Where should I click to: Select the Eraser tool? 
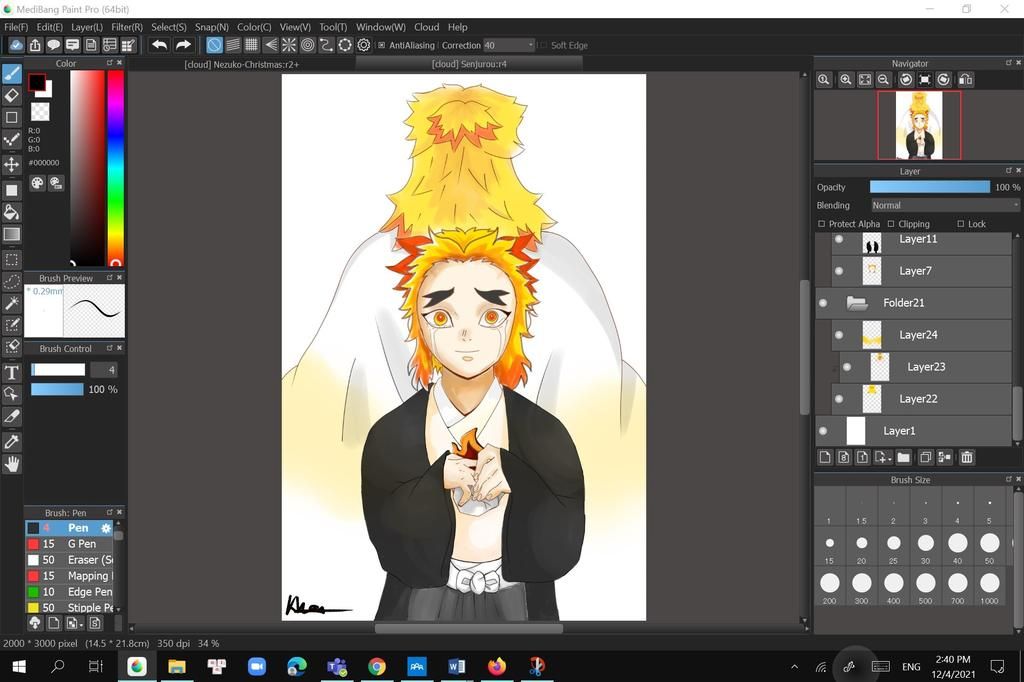point(12,95)
